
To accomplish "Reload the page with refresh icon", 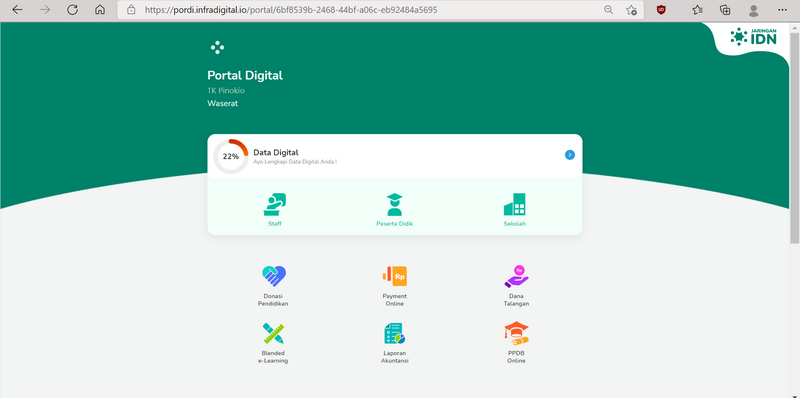I will click(x=72, y=10).
